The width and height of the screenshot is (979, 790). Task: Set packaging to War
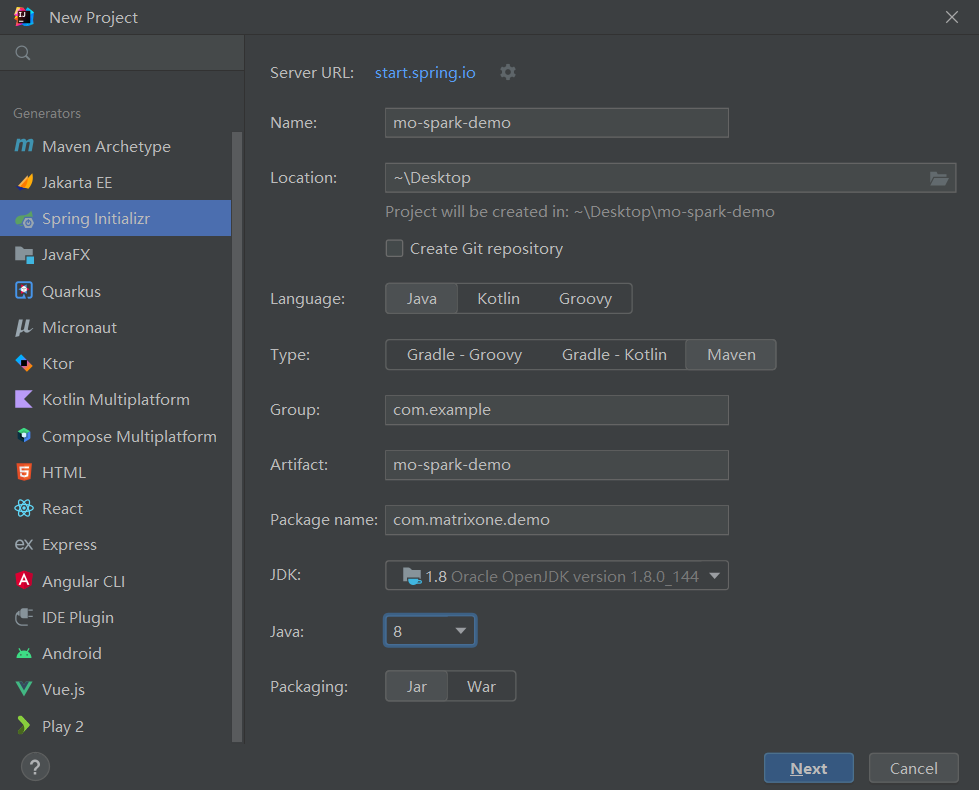[481, 686]
